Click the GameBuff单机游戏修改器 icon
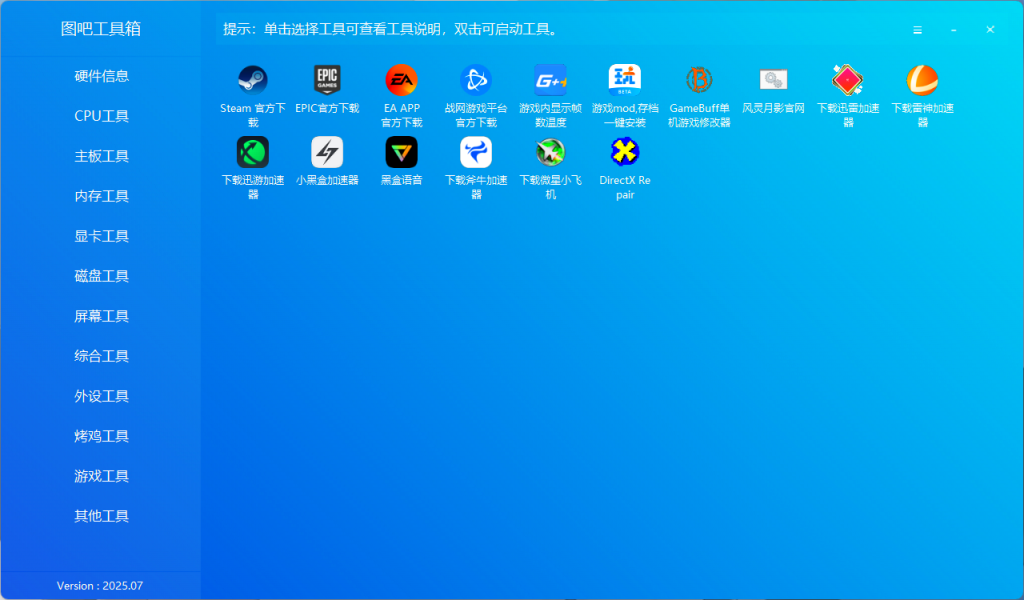This screenshot has height=600, width=1024. [699, 80]
